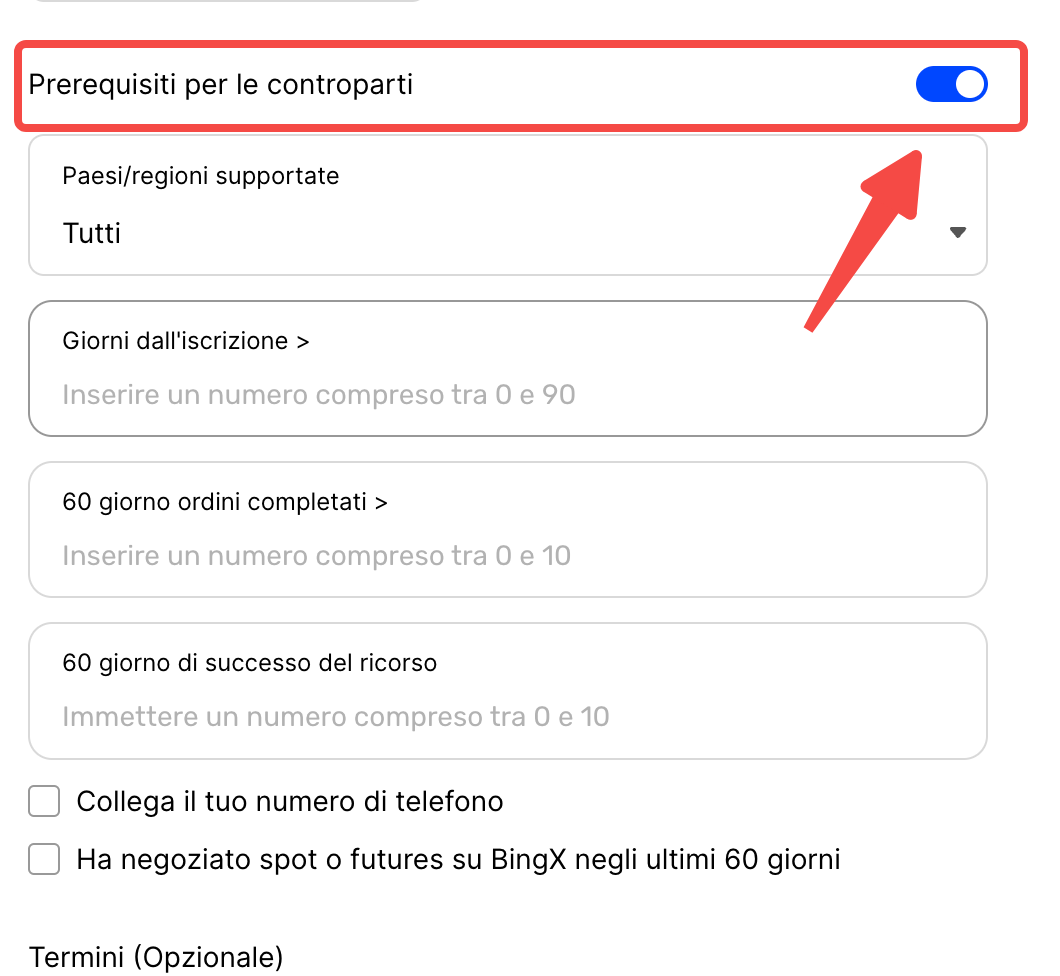Click the Termini (Opzionale) heading

156,957
